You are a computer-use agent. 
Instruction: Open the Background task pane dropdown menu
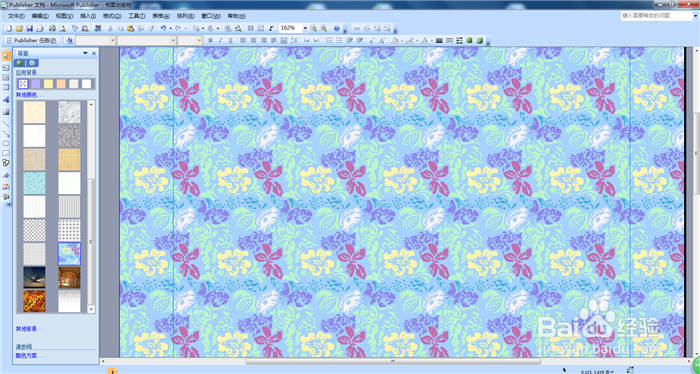[85, 53]
